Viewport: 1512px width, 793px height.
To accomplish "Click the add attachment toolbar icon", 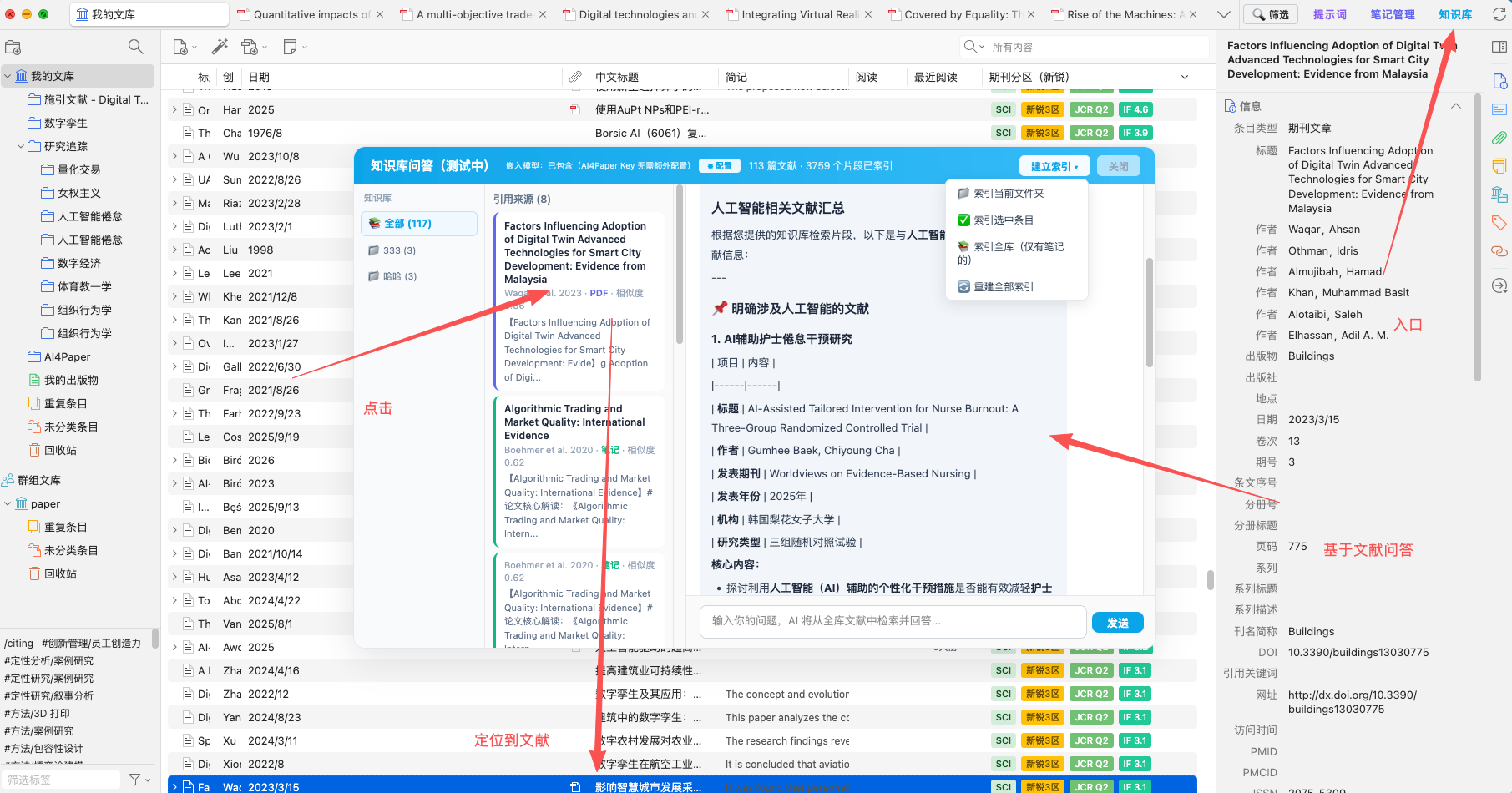I will [250, 47].
